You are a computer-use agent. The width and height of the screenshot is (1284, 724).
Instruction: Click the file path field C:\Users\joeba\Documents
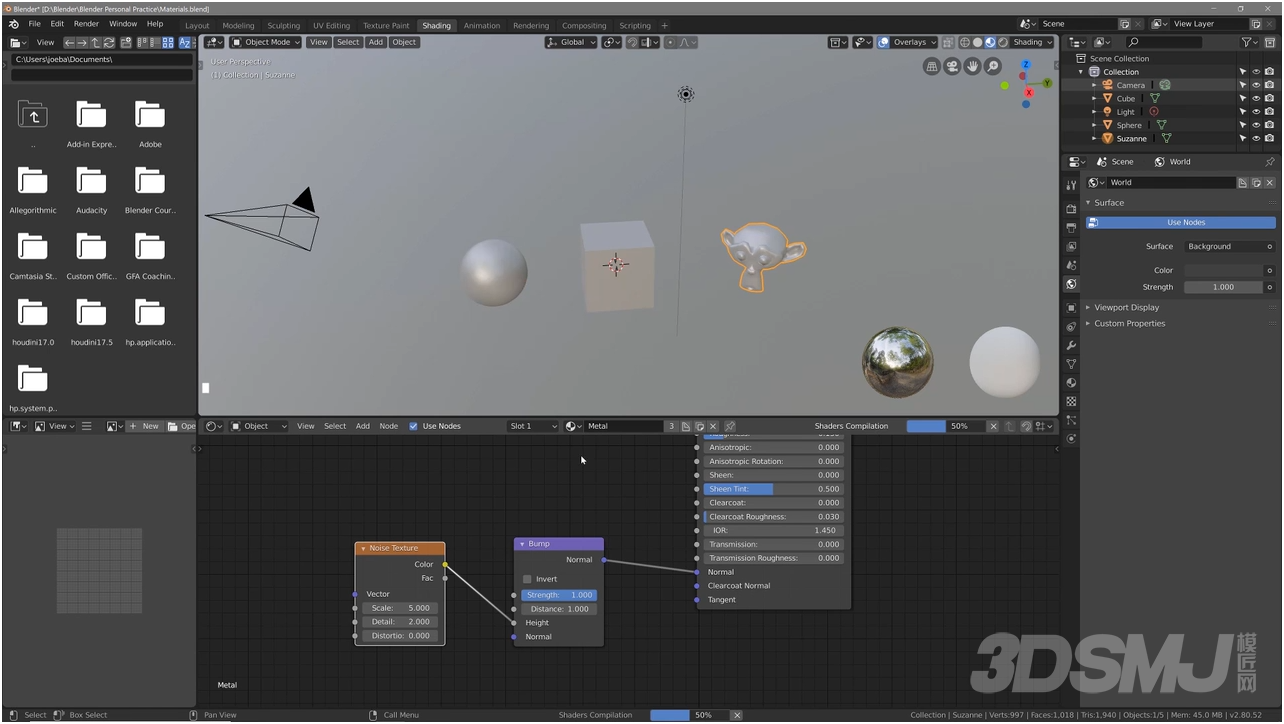click(x=101, y=60)
